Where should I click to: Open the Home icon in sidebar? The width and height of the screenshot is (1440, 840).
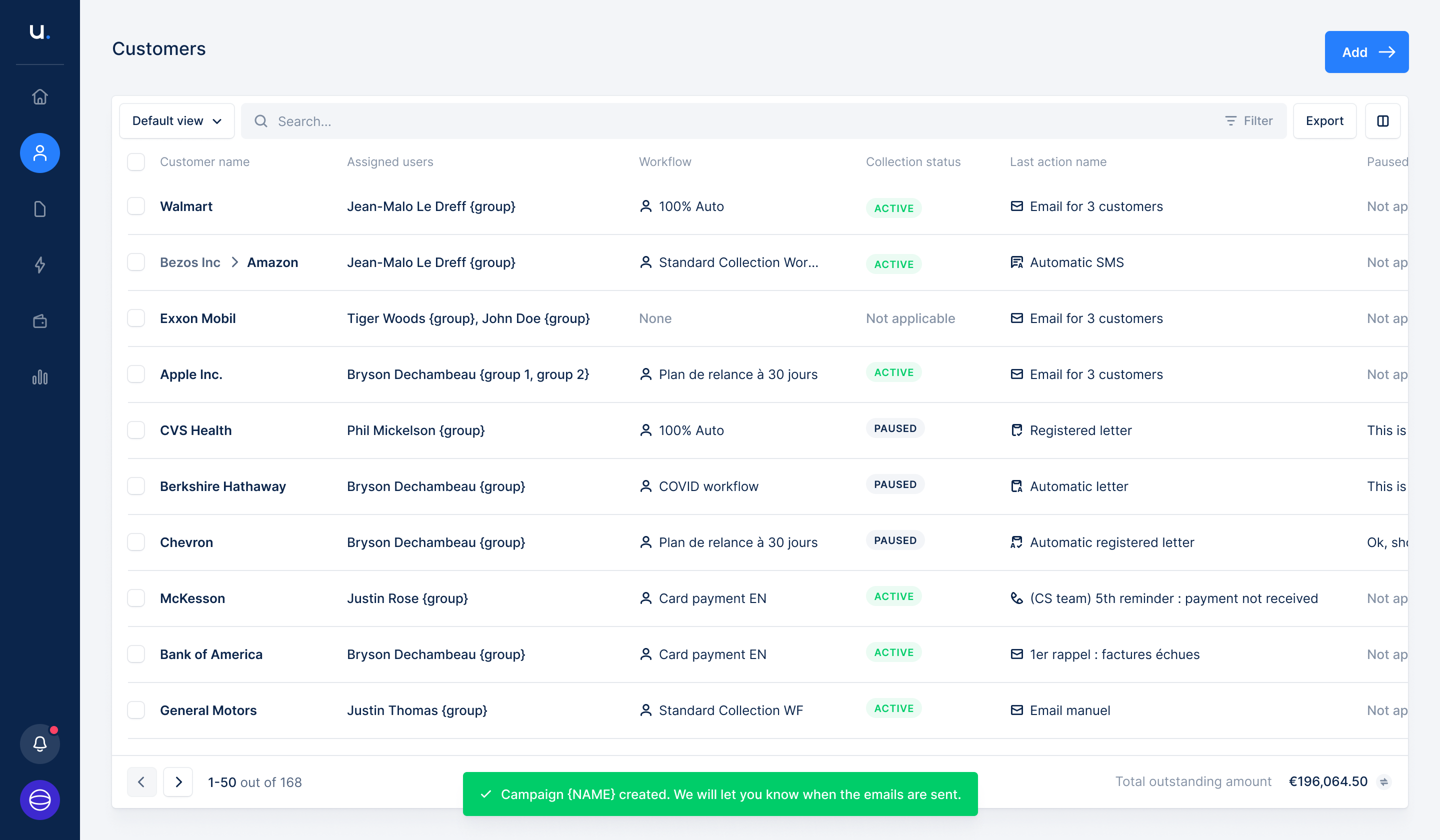[39, 96]
